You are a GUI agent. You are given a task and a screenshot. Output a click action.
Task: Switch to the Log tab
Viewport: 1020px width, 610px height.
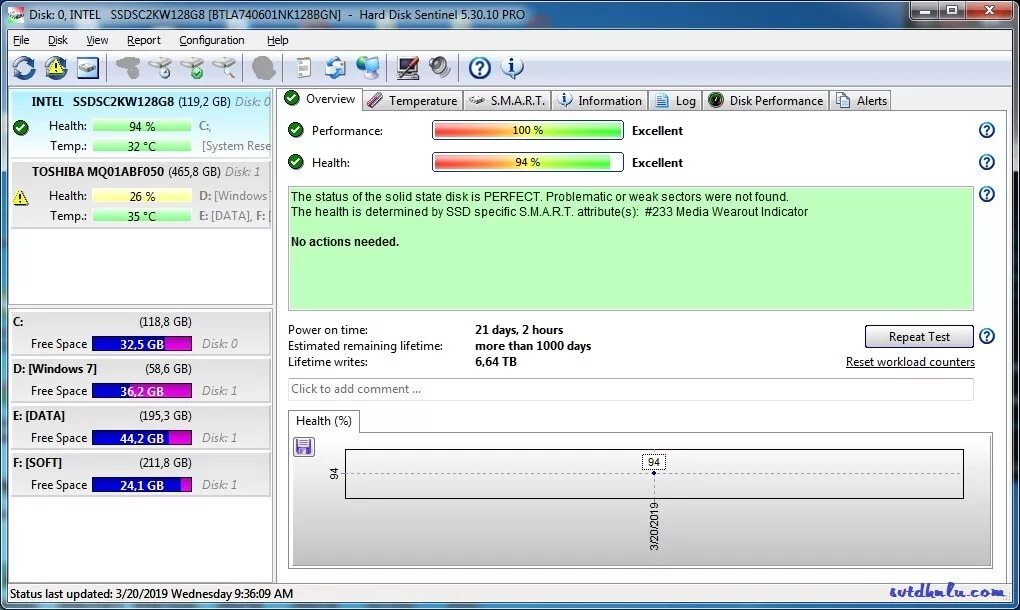(675, 101)
